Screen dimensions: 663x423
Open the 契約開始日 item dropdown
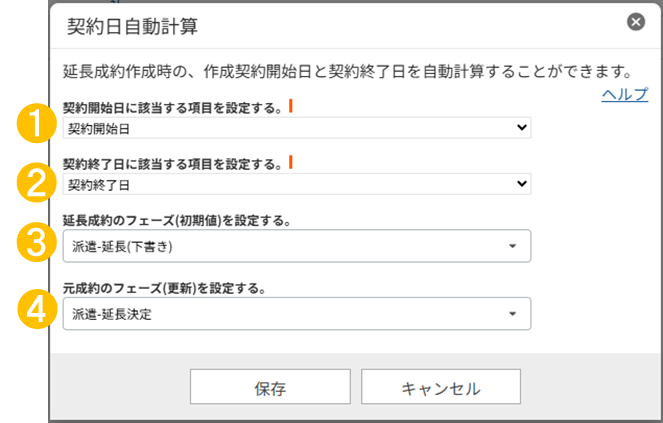tap(296, 128)
